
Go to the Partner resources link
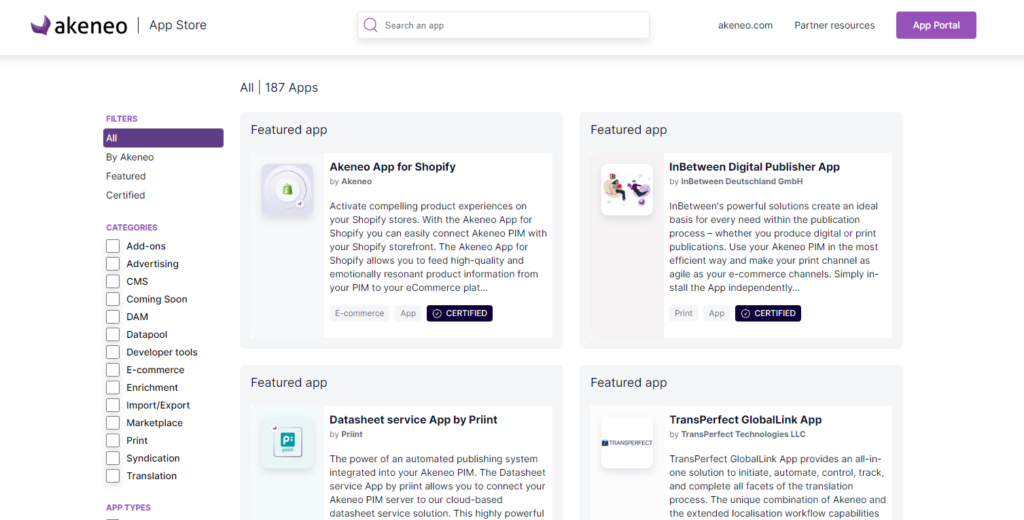tap(834, 26)
